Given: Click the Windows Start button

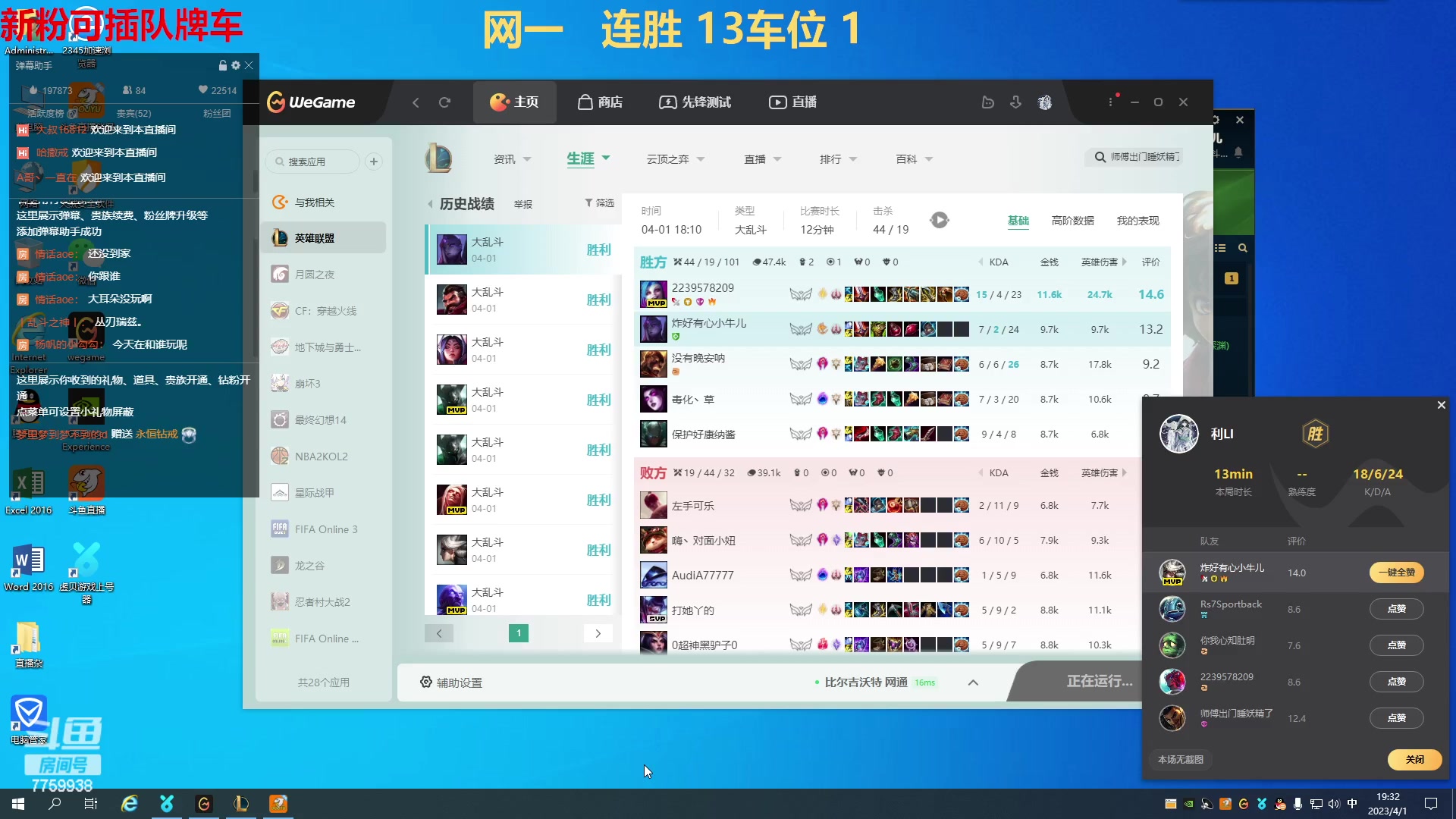Looking at the screenshot, I should pyautogui.click(x=18, y=804).
